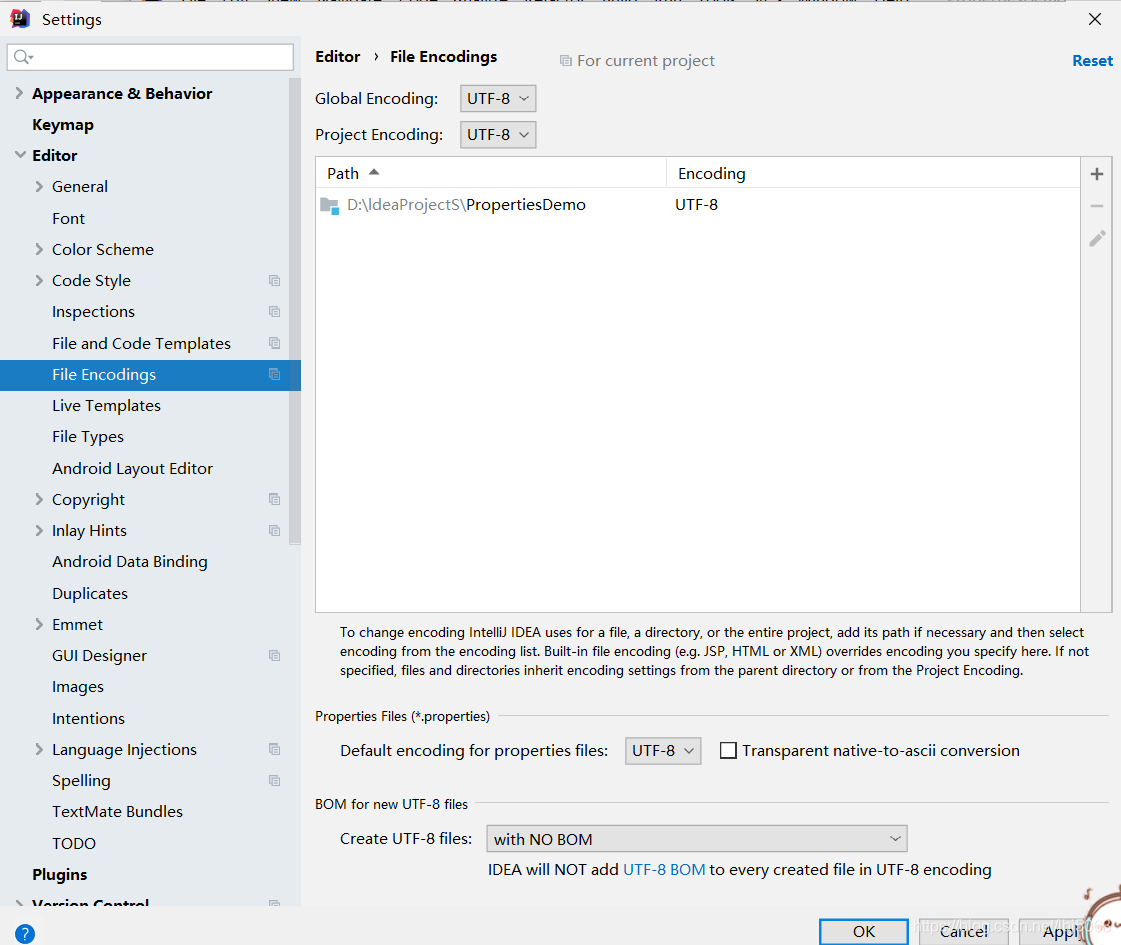The image size is (1121, 945).
Task: Click the pencil edit icon beside table
Action: click(1097, 239)
